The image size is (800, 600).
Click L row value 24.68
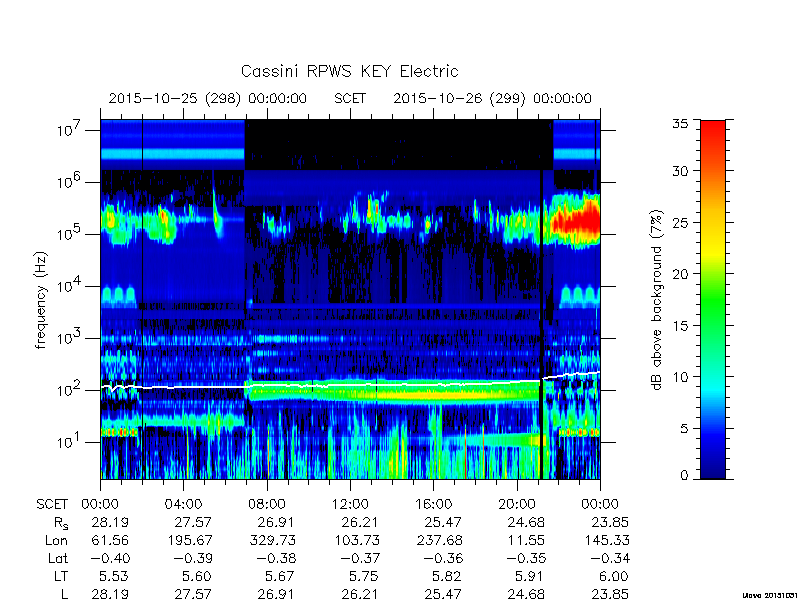pyautogui.click(x=526, y=594)
